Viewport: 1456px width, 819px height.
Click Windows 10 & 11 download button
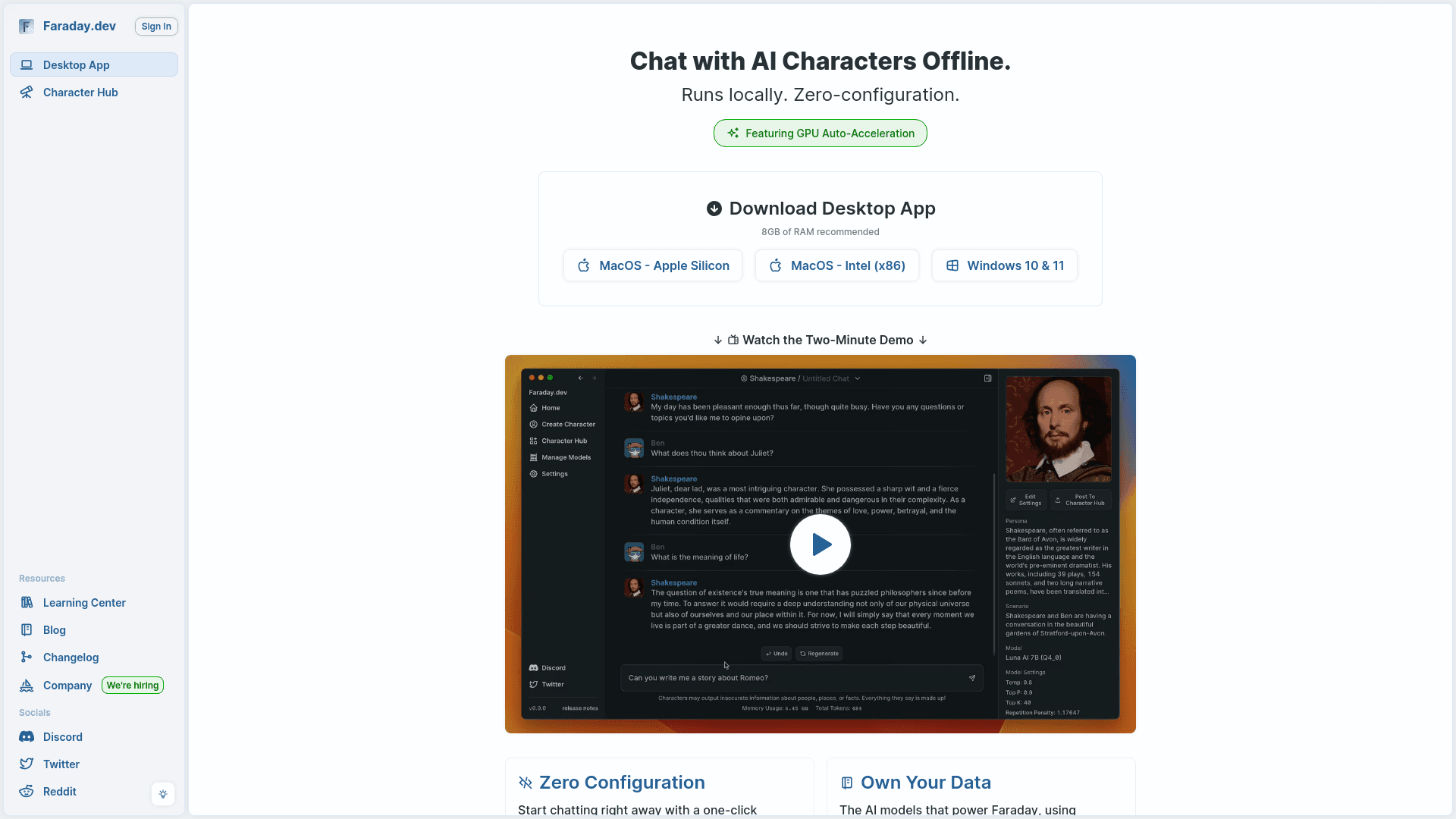pos(1005,265)
